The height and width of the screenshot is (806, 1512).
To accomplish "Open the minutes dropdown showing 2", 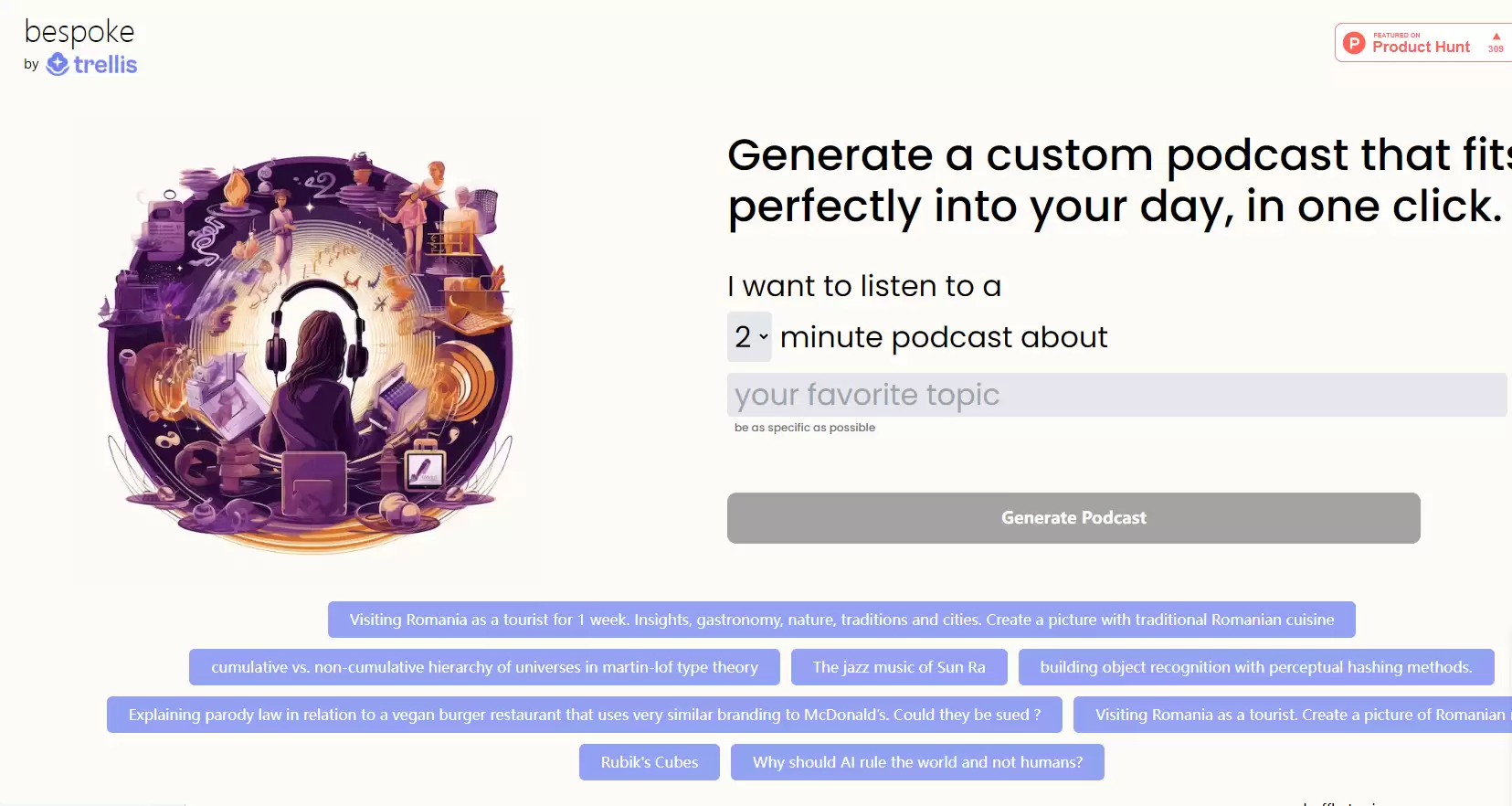I will pyautogui.click(x=749, y=336).
